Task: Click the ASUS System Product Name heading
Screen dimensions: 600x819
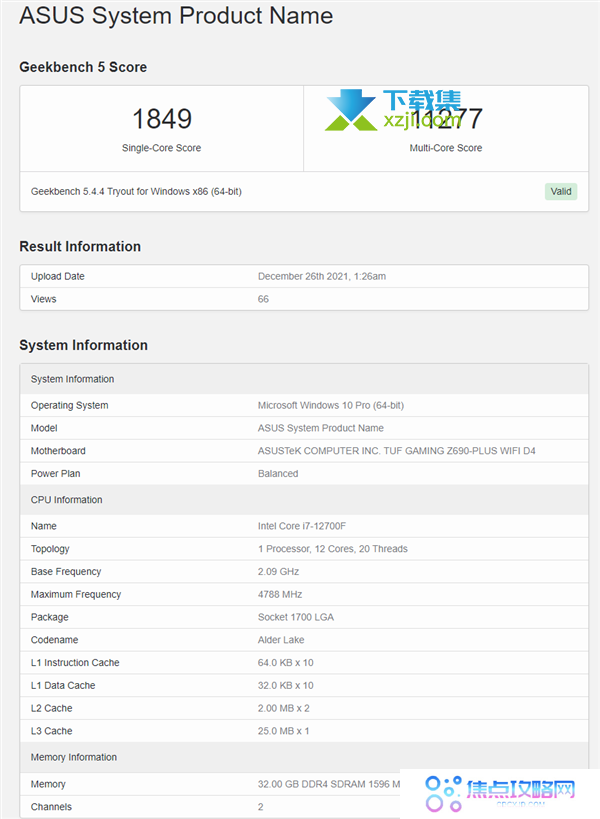Action: point(176,15)
